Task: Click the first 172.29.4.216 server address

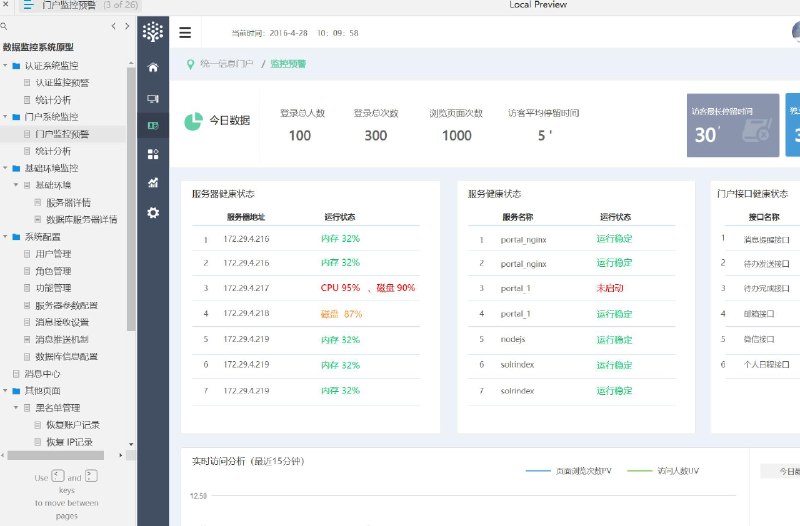Action: pyautogui.click(x=246, y=239)
